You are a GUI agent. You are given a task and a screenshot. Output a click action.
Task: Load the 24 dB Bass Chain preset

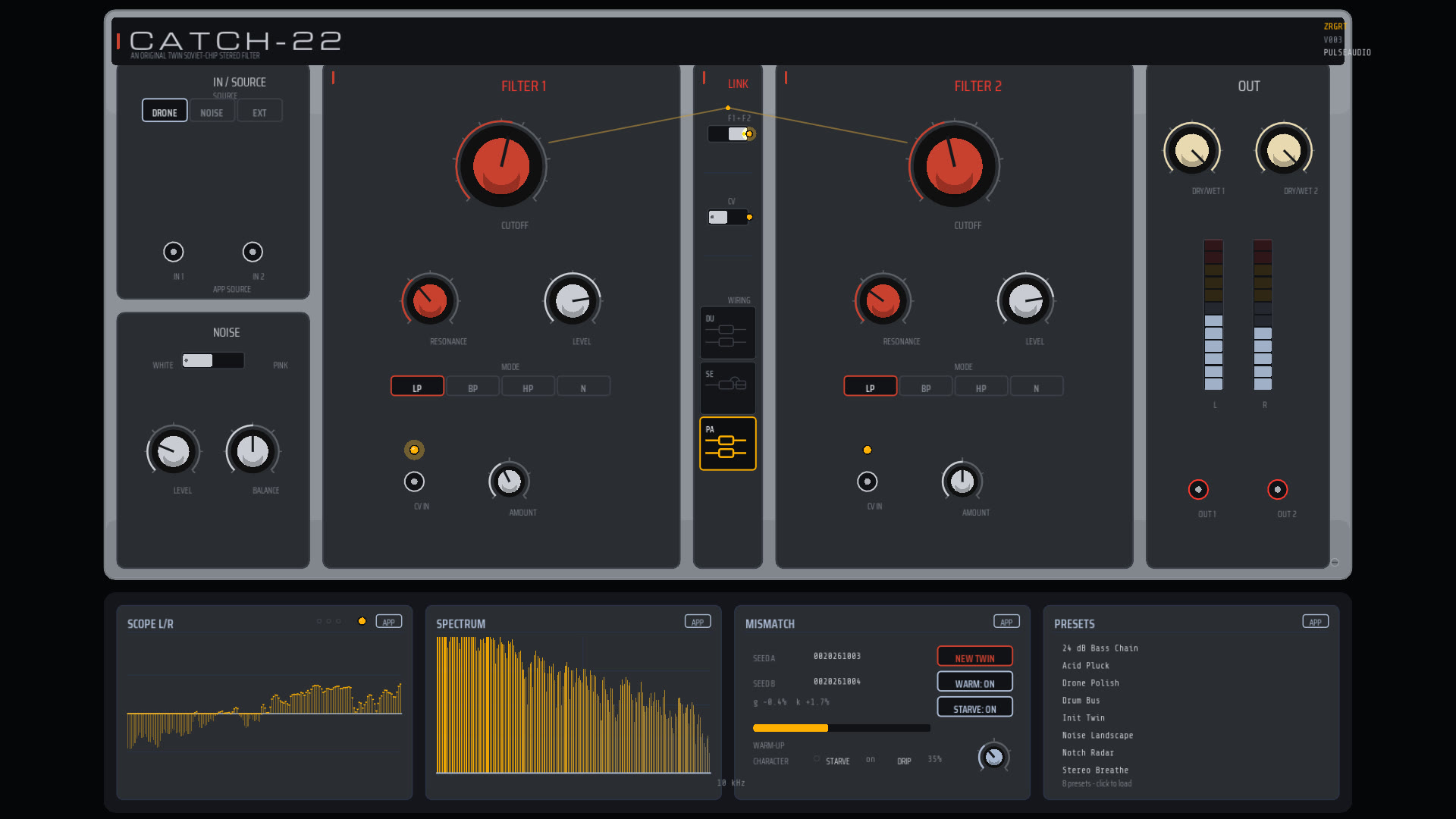1100,648
